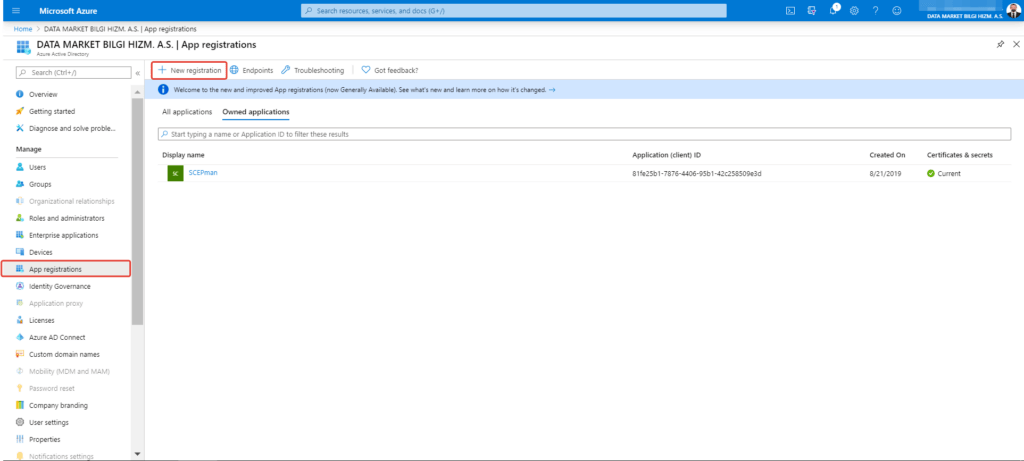Click the Overview info icon in sidebar
The height and width of the screenshot is (461, 1024).
tap(20, 95)
